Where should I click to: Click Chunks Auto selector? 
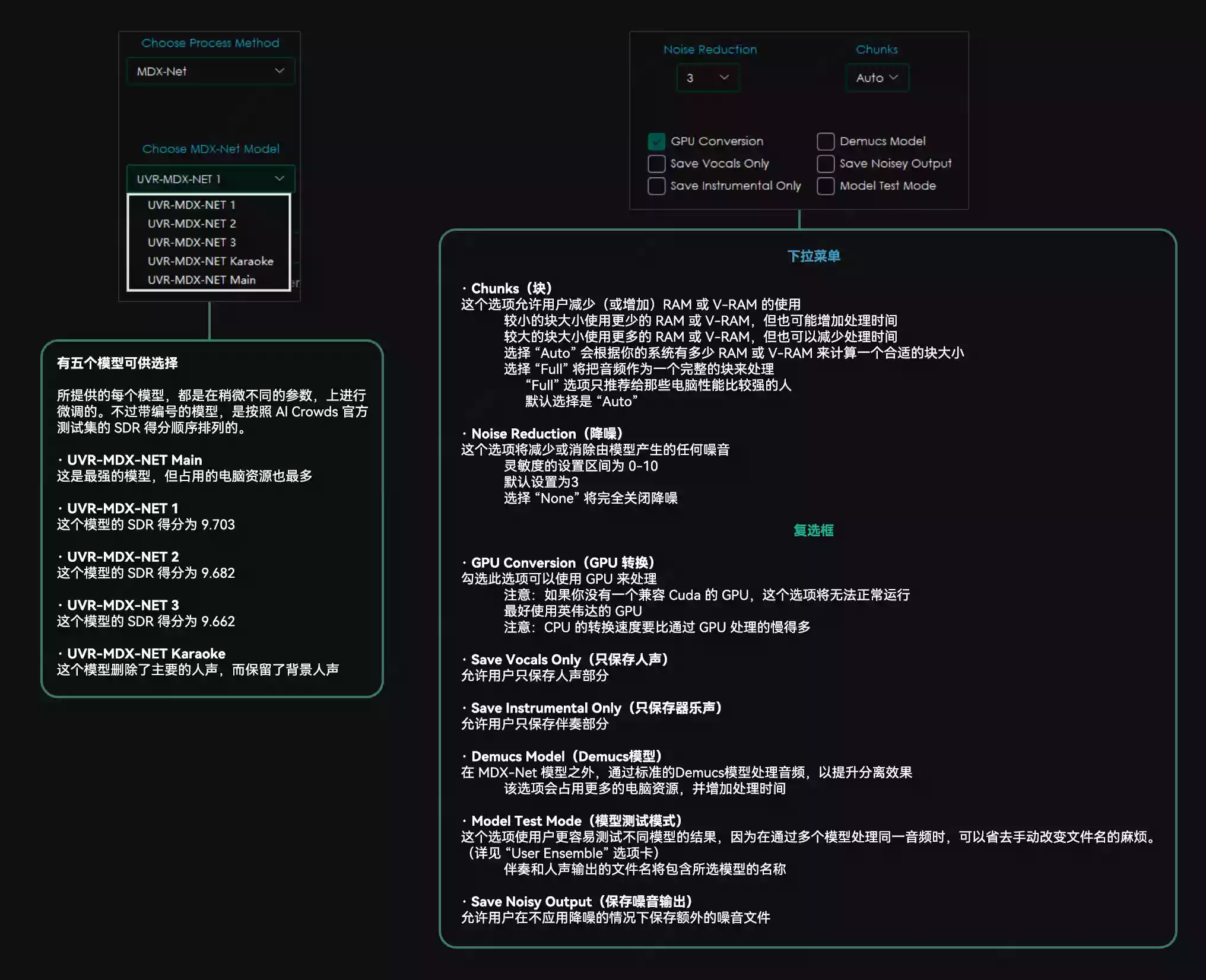[x=873, y=77]
